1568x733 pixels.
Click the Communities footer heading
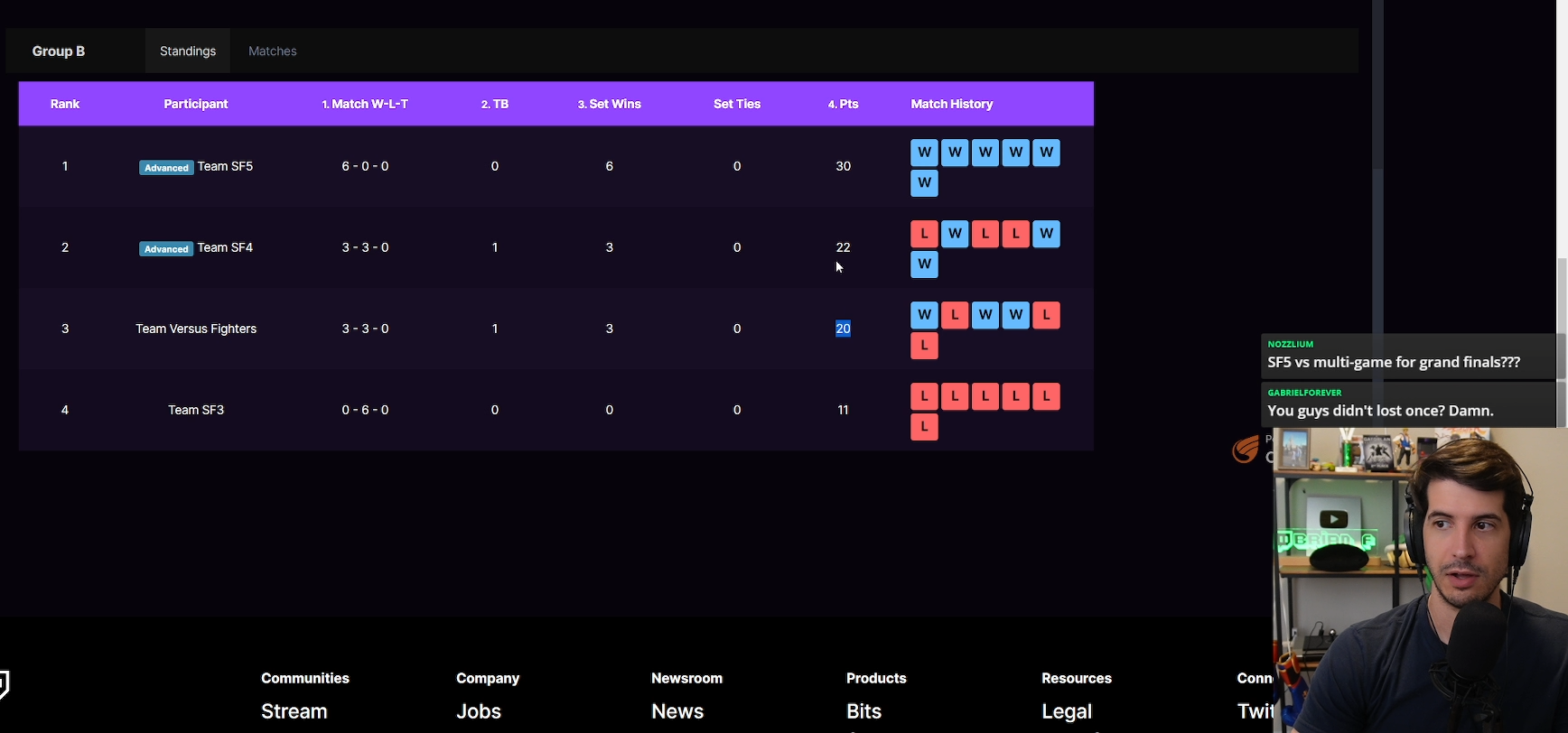[305, 678]
